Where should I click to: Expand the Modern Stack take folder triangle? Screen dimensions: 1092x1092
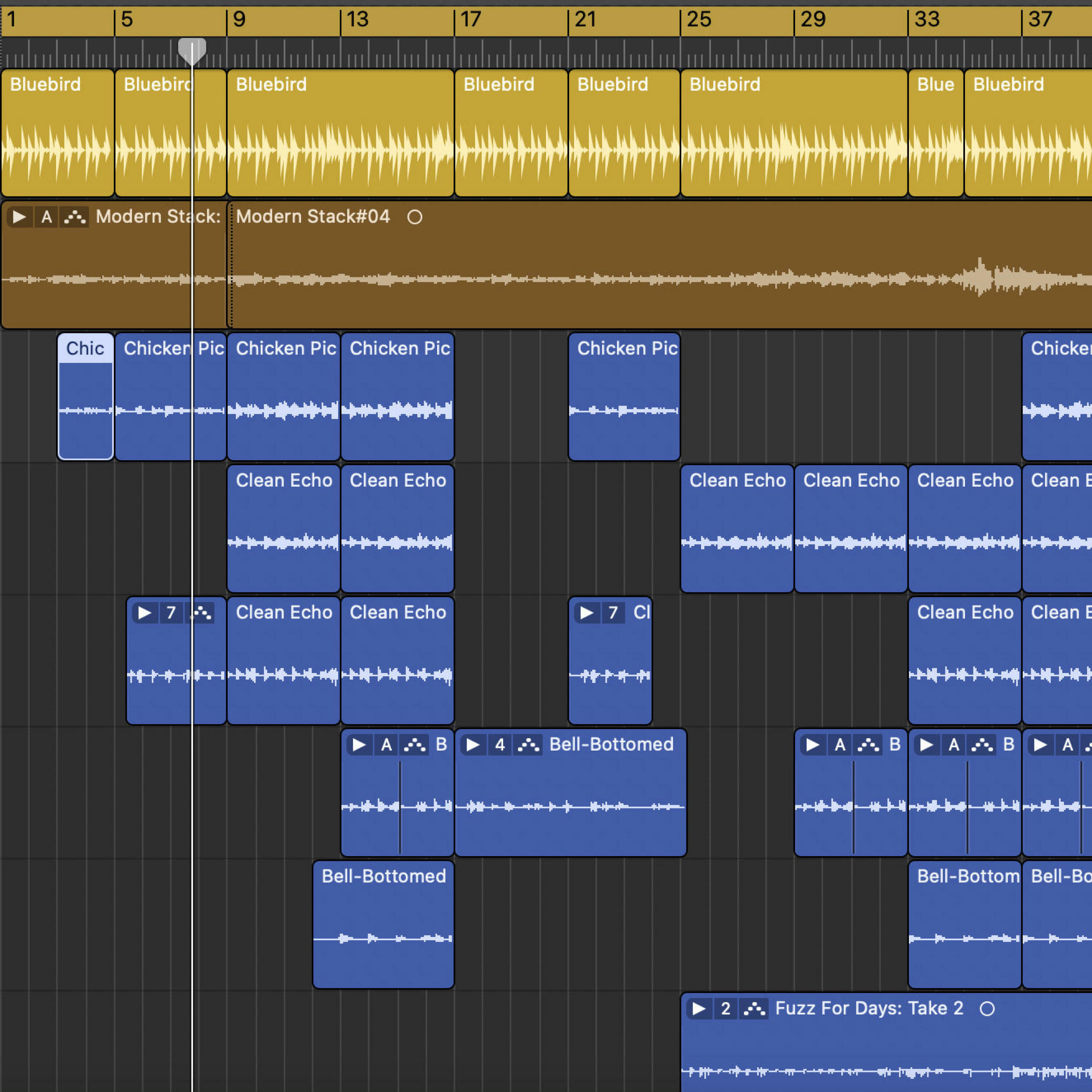pyautogui.click(x=19, y=217)
